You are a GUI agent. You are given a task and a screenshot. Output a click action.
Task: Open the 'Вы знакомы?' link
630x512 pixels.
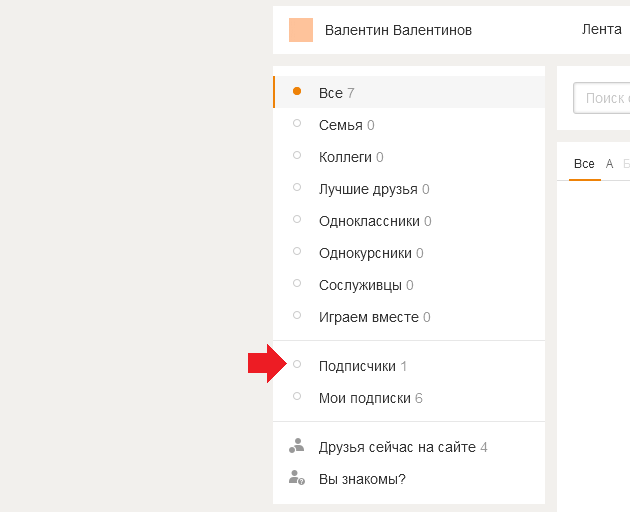point(362,479)
